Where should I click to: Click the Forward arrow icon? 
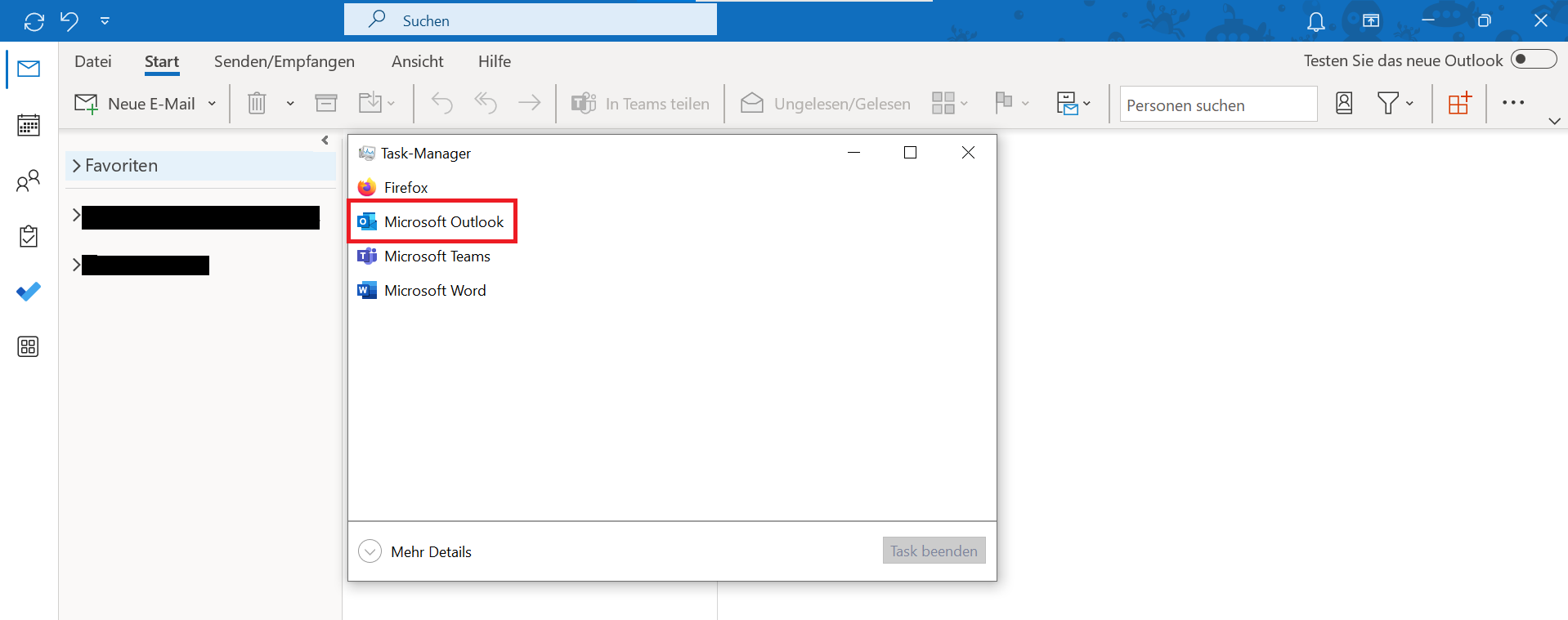(530, 103)
